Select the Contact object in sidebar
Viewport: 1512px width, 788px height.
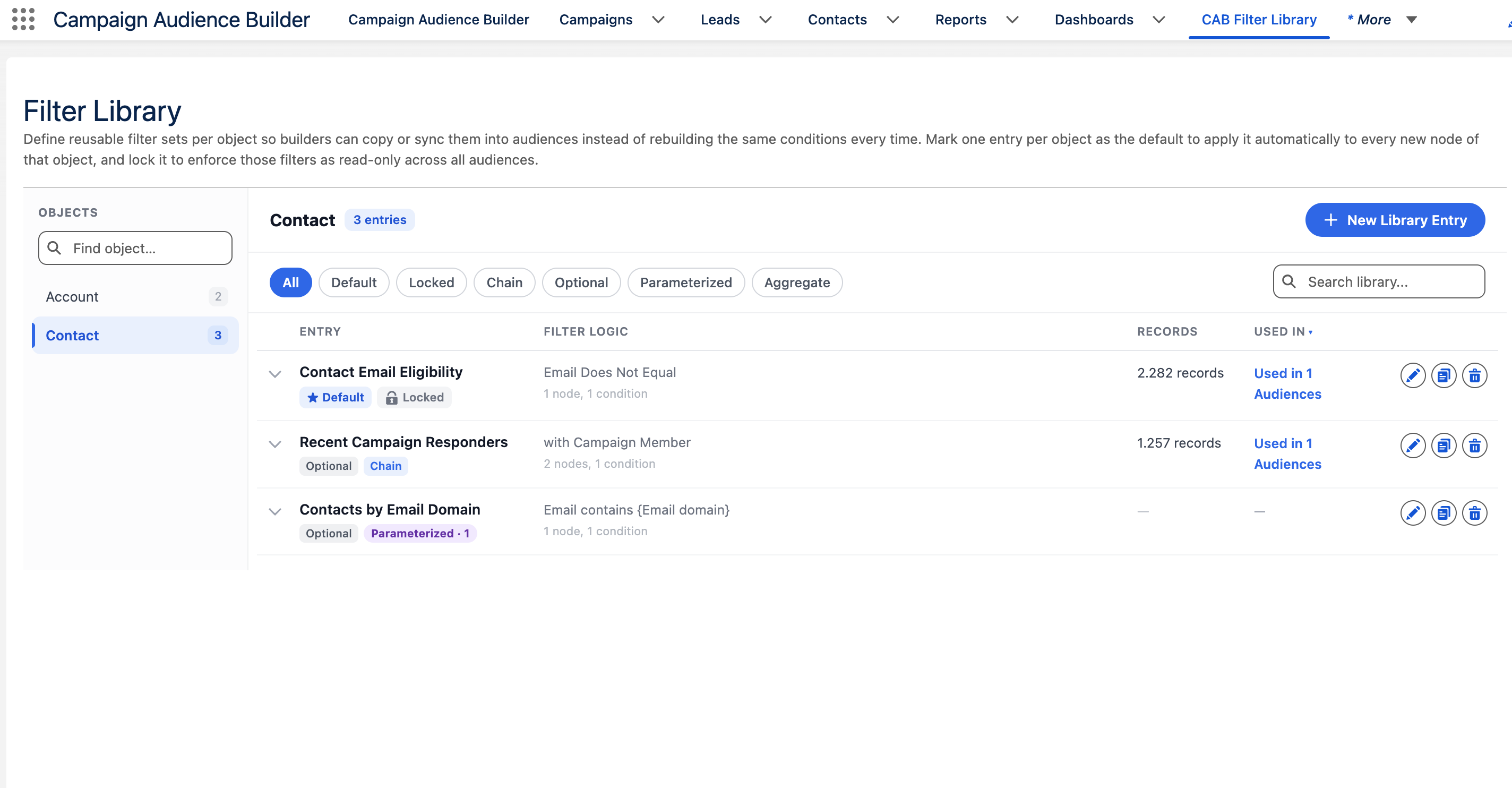(135, 335)
